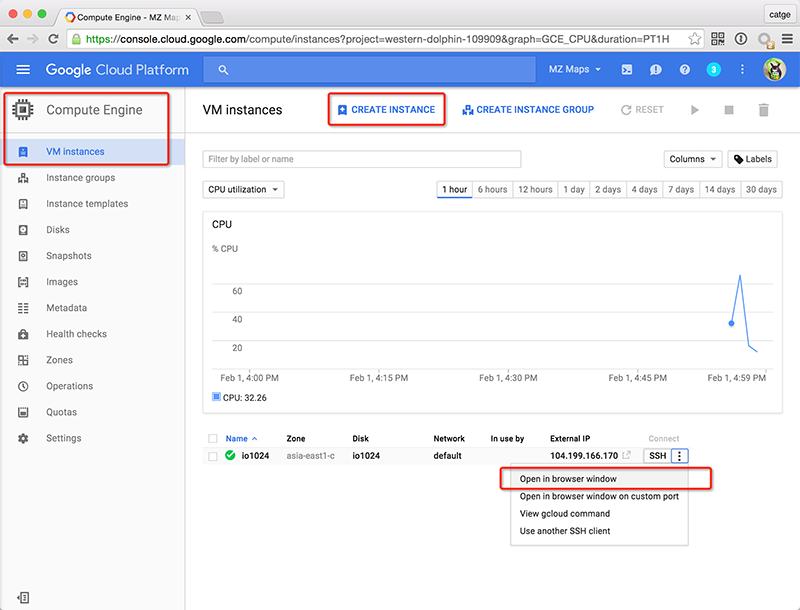Open the hamburger navigation menu
The width and height of the screenshot is (800, 610).
click(x=23, y=69)
